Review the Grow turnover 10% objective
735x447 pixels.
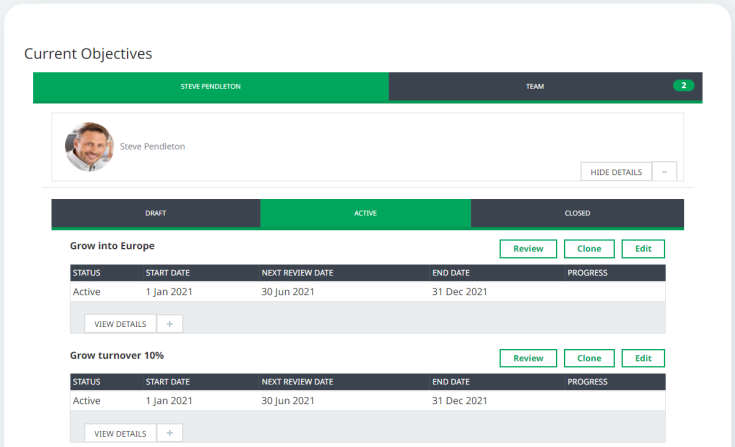(527, 358)
